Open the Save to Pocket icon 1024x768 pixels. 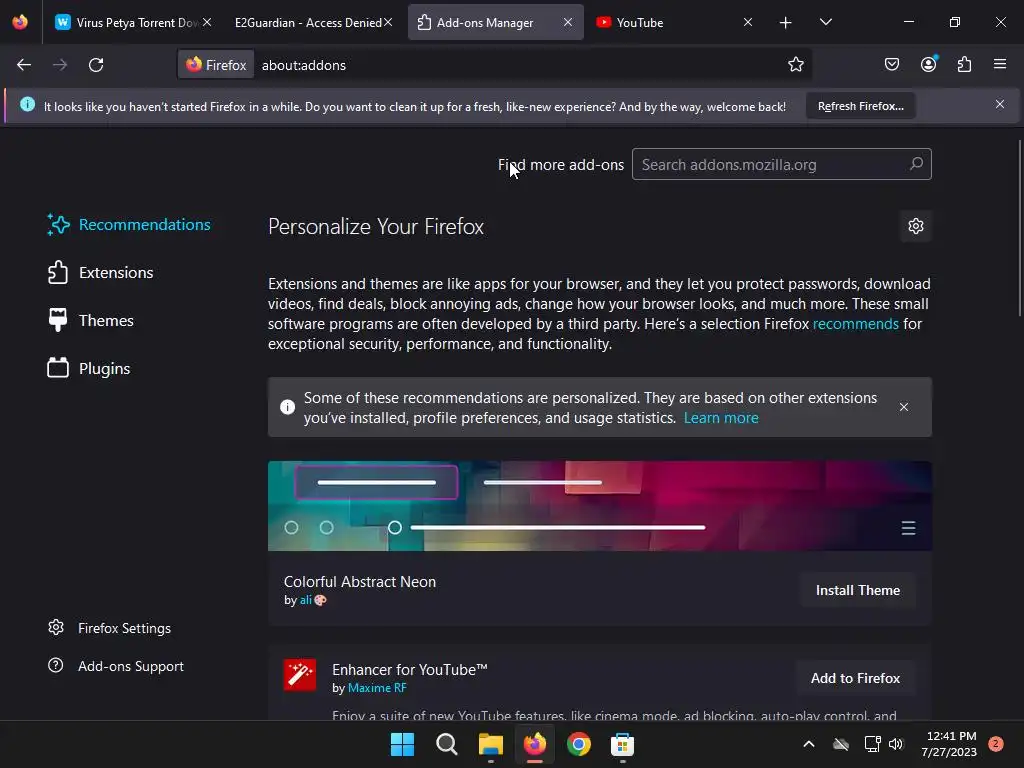pos(891,65)
